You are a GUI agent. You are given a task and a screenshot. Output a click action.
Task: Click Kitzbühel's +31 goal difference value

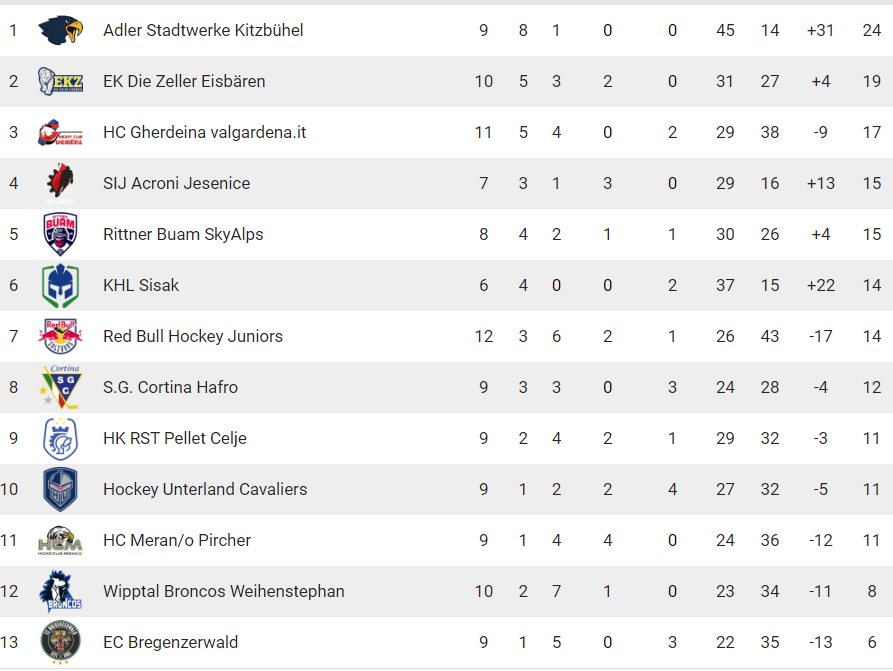point(820,31)
